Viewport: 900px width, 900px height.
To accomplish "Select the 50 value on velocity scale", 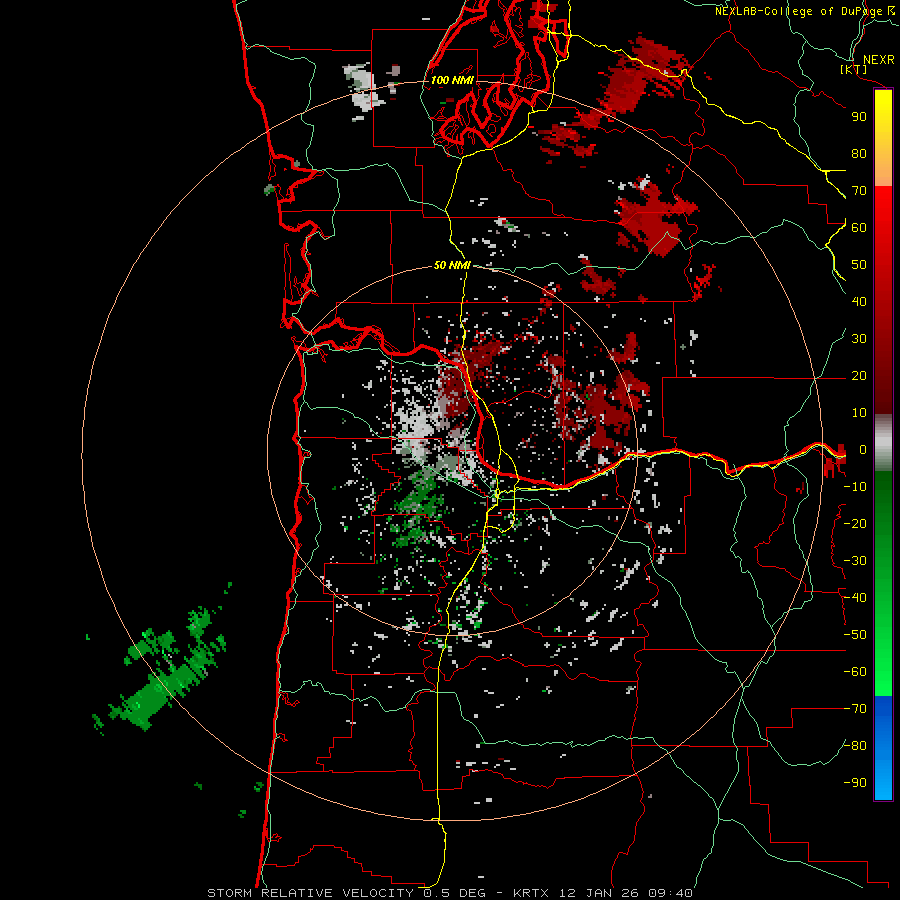I will pyautogui.click(x=859, y=265).
